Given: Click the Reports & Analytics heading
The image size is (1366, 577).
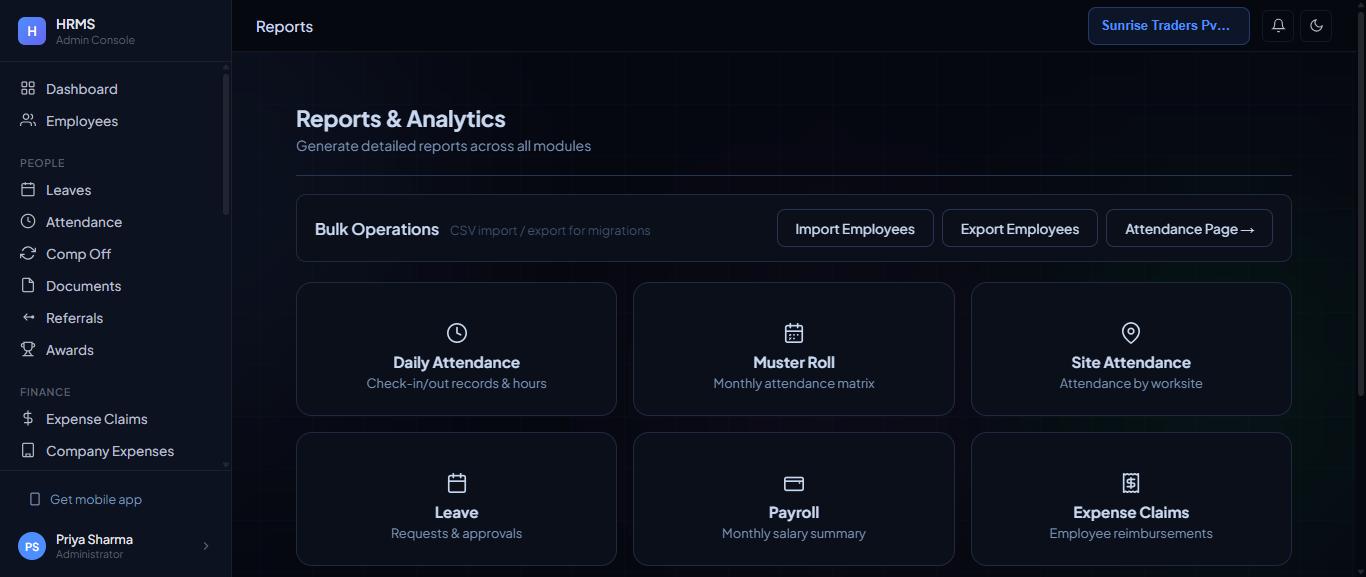Looking at the screenshot, I should [401, 119].
